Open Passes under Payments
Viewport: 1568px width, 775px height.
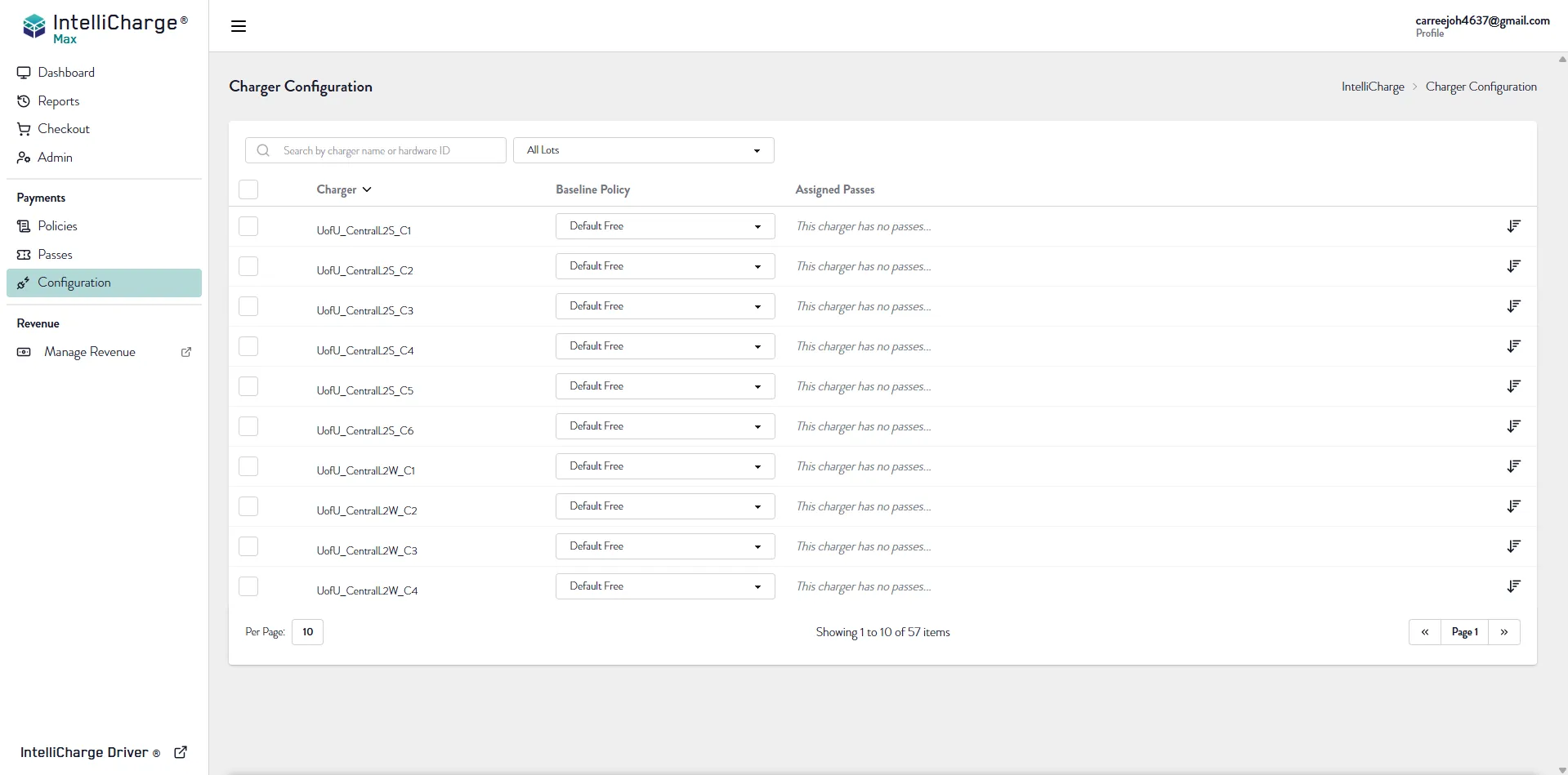(104, 255)
